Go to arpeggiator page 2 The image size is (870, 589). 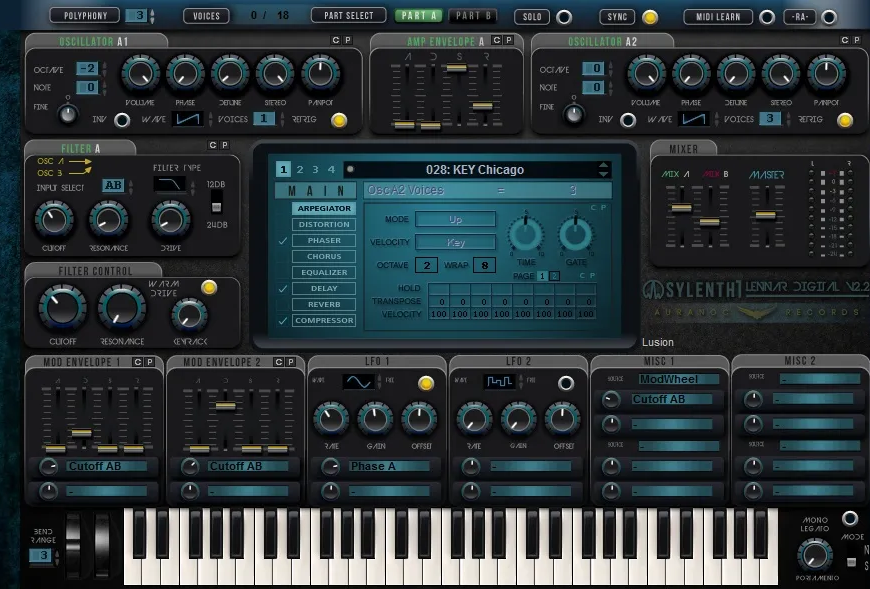coord(554,276)
